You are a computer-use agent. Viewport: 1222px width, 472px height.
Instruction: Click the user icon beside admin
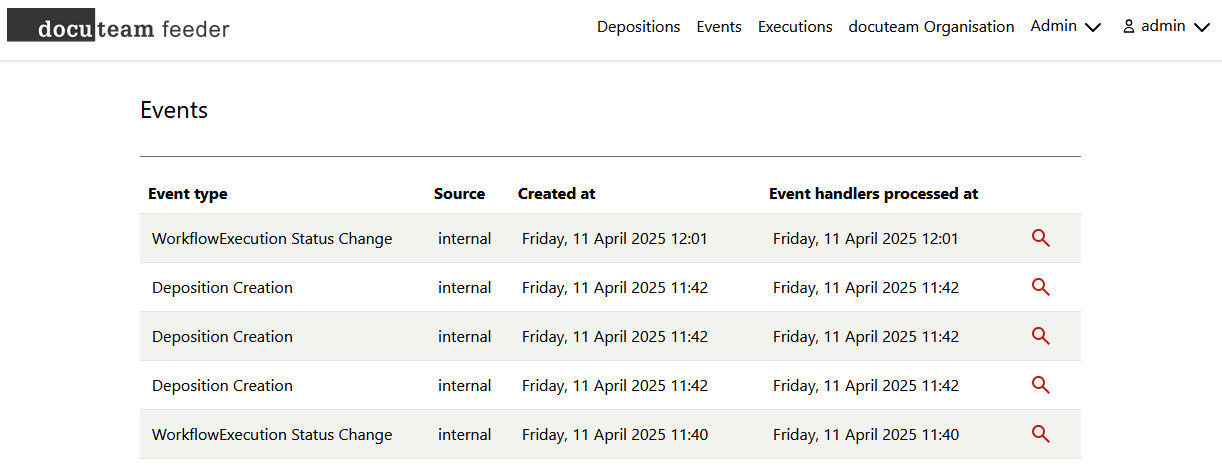[1129, 27]
